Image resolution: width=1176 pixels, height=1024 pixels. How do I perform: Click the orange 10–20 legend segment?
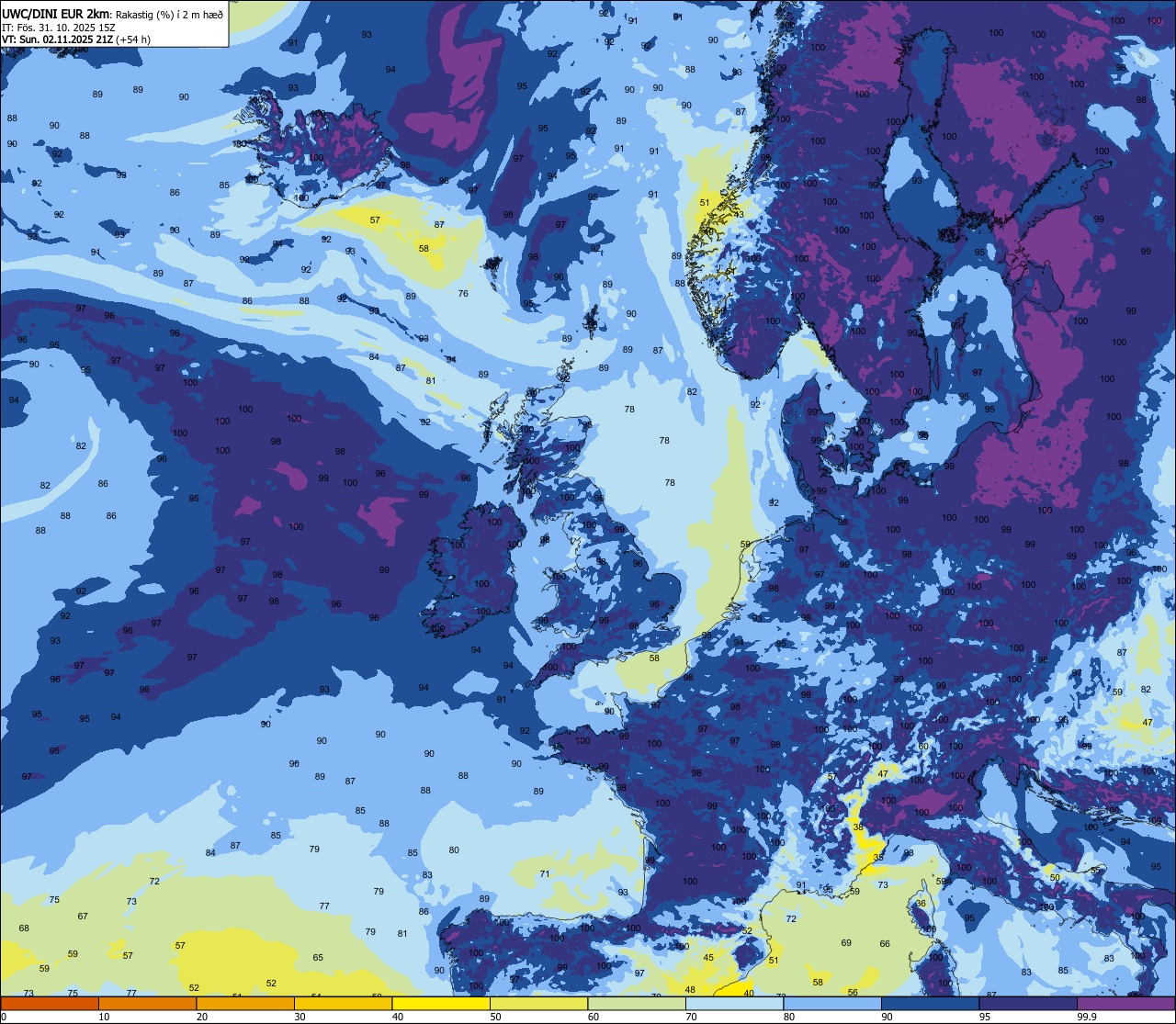[147, 1004]
